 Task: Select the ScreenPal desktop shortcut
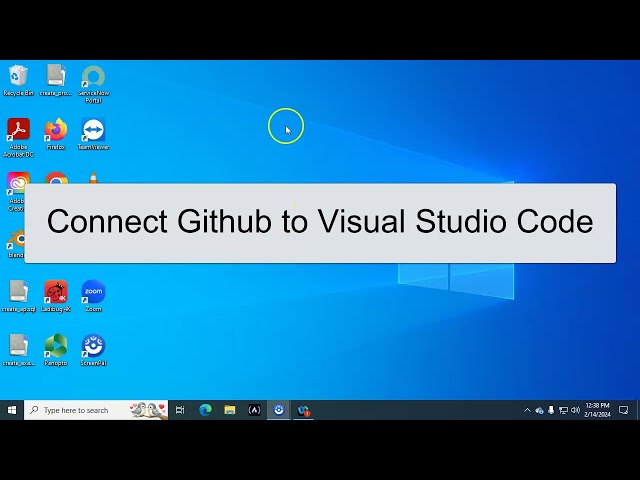pyautogui.click(x=93, y=350)
